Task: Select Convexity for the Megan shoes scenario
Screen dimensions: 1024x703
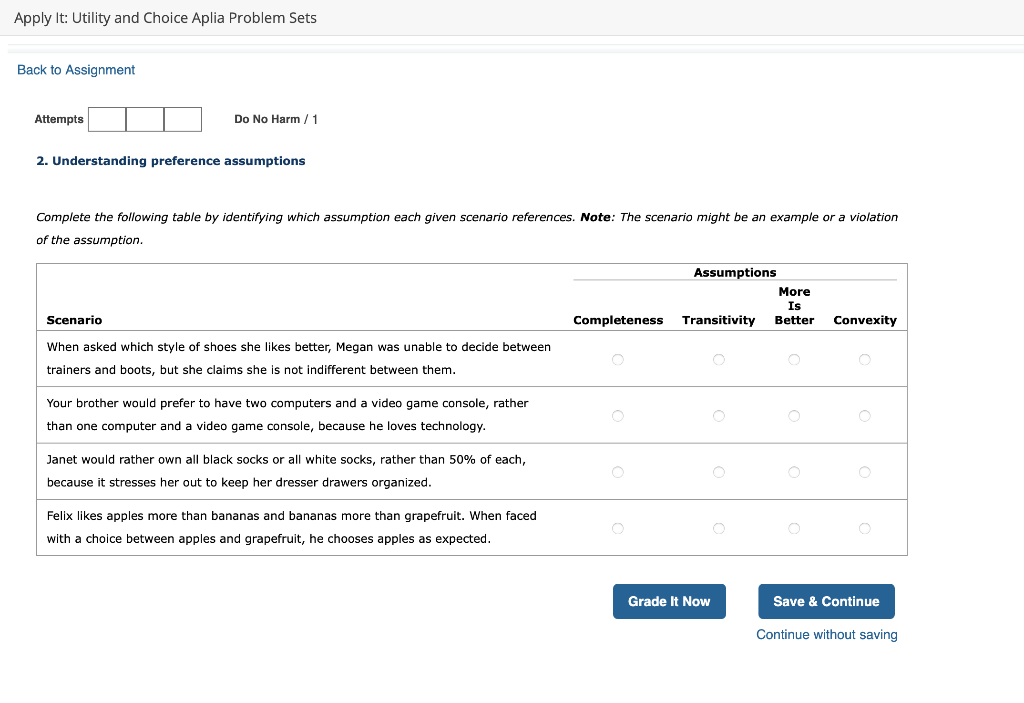Action: pyautogui.click(x=864, y=358)
